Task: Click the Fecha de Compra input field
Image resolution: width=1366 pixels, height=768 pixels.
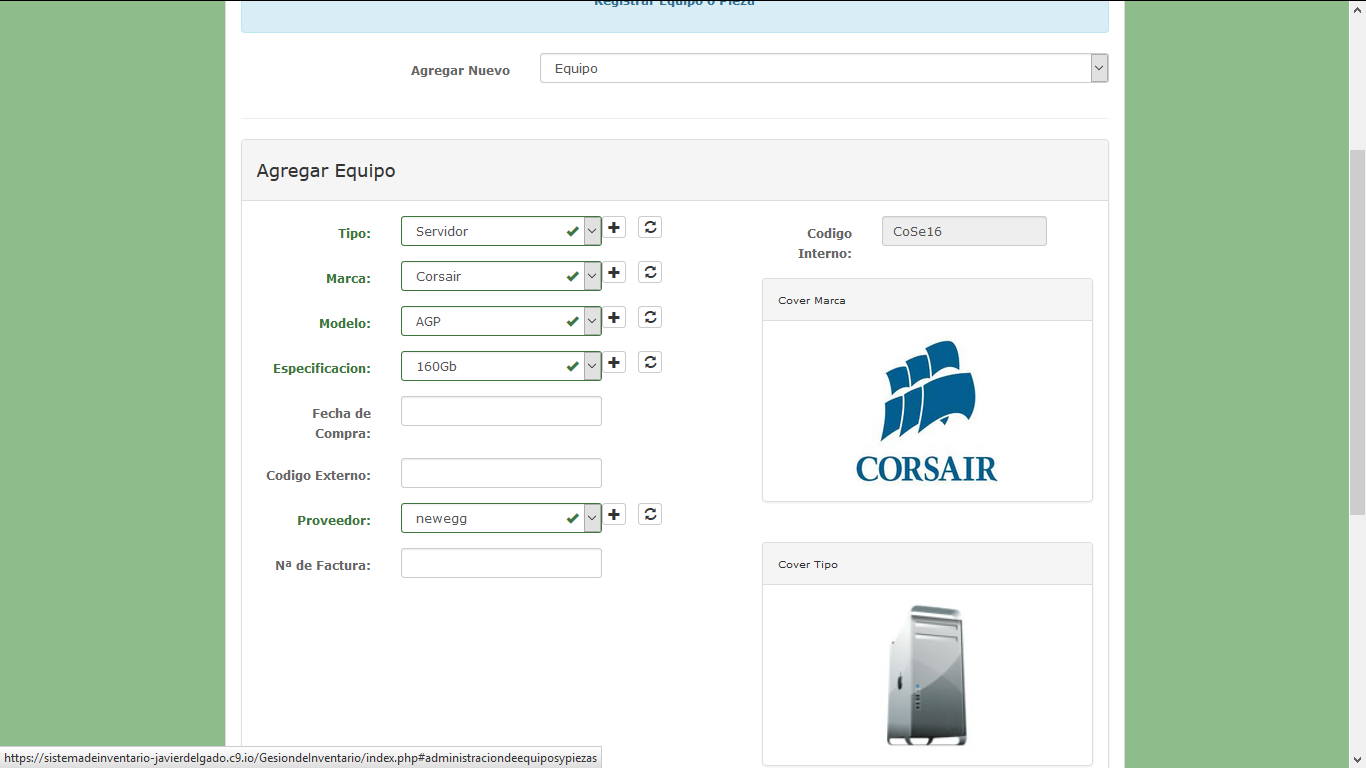Action: (x=501, y=411)
